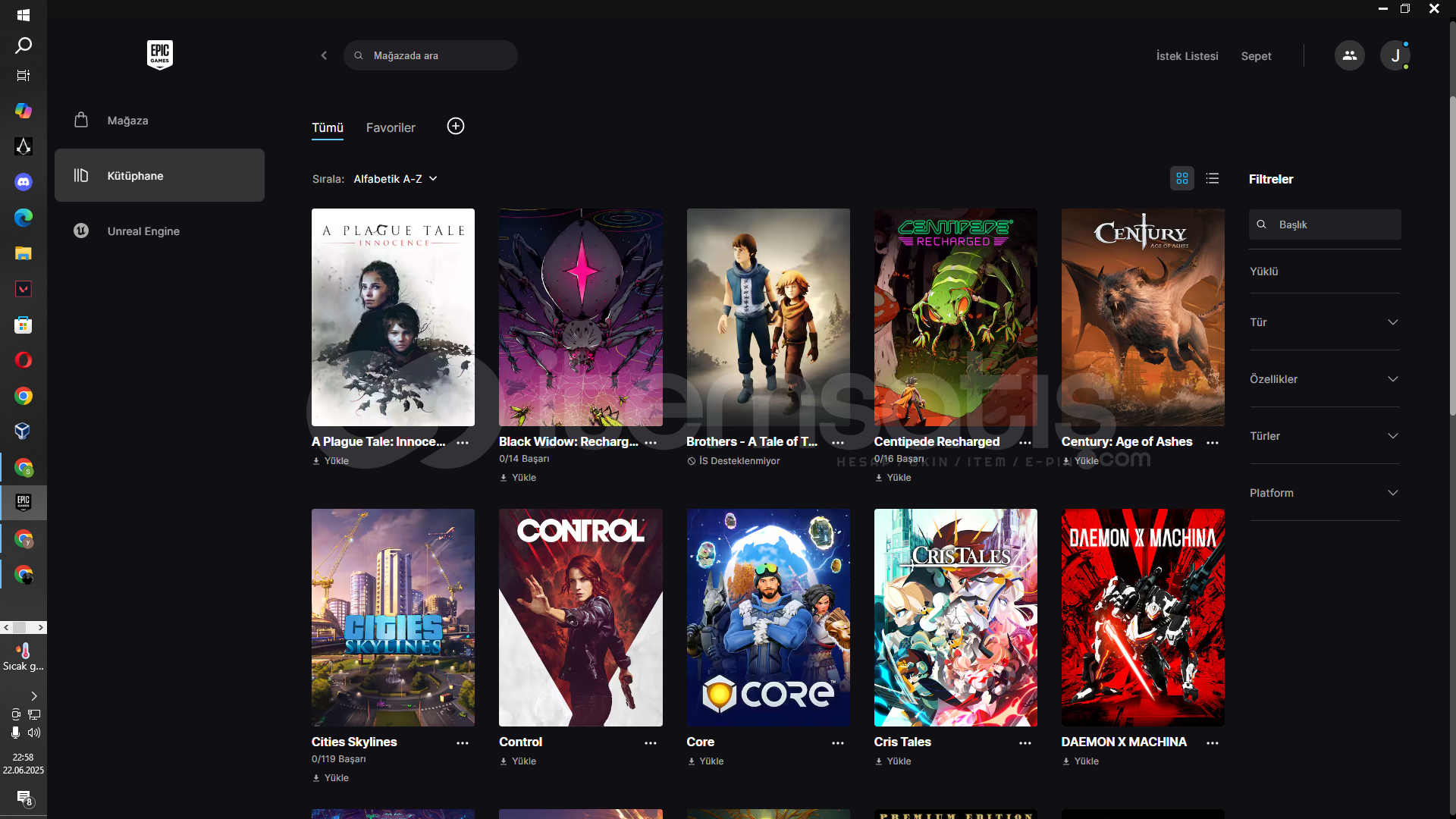The width and height of the screenshot is (1456, 819).
Task: Open the Alfabetik A-Z sort dropdown
Action: (395, 179)
